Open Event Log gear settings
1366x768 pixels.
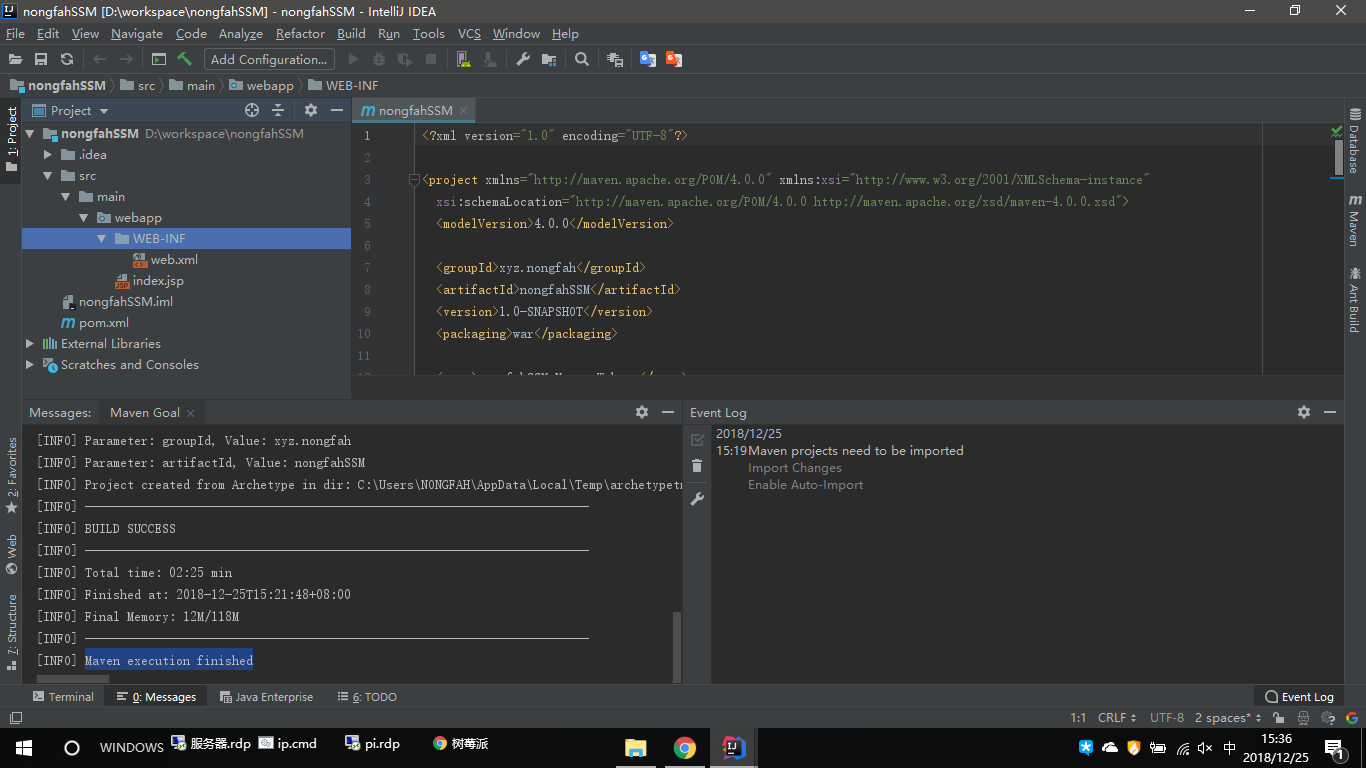coord(1304,412)
